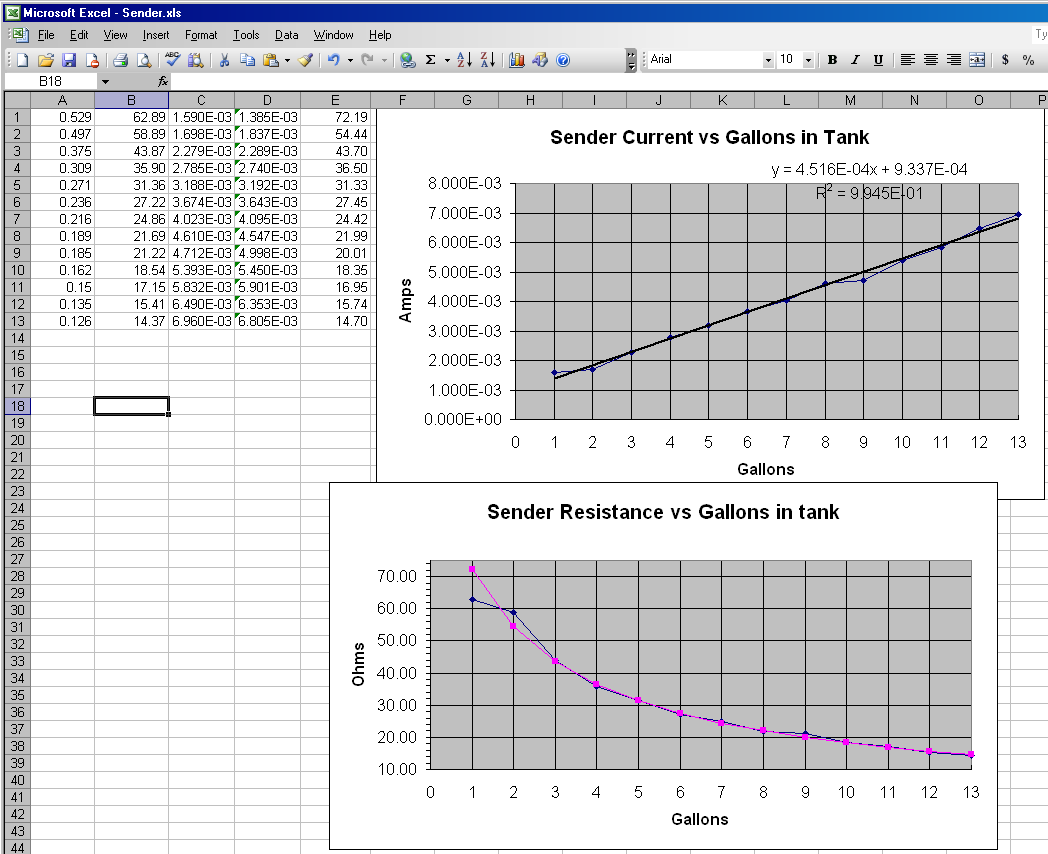Run the ABC spelling check

click(x=172, y=60)
